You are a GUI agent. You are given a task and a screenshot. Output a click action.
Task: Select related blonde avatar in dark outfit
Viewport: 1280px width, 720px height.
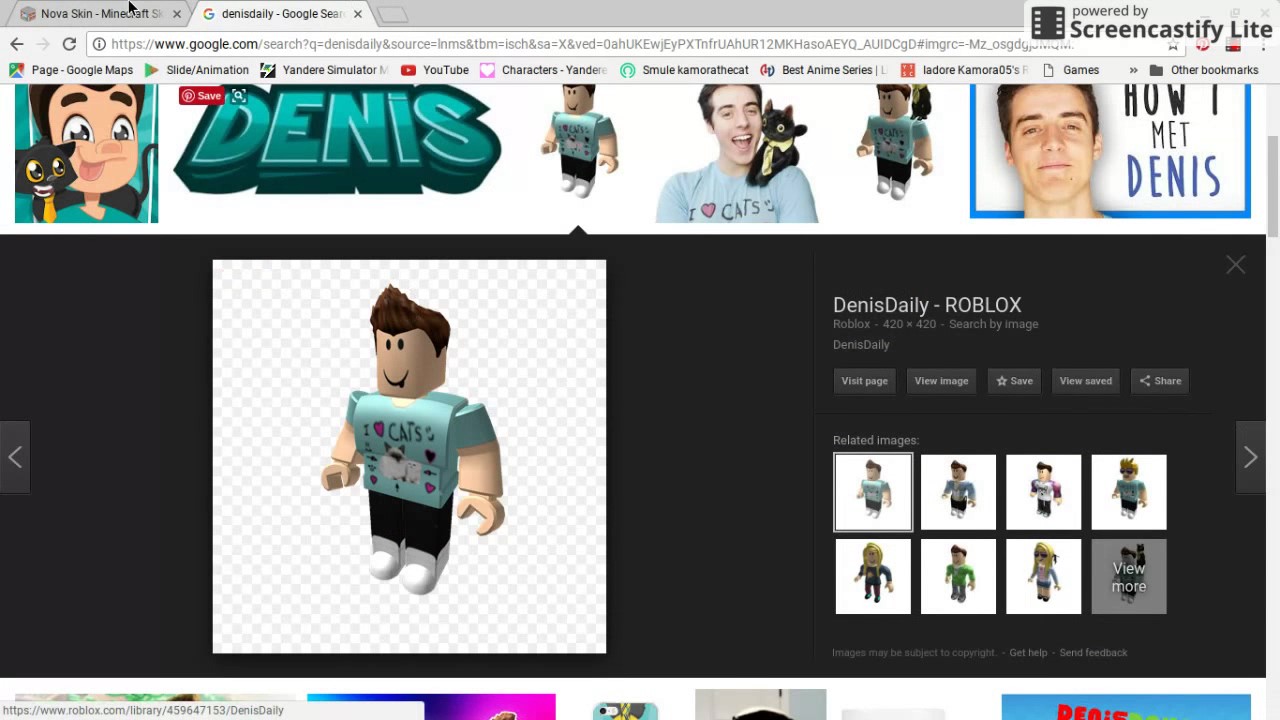[x=873, y=576]
